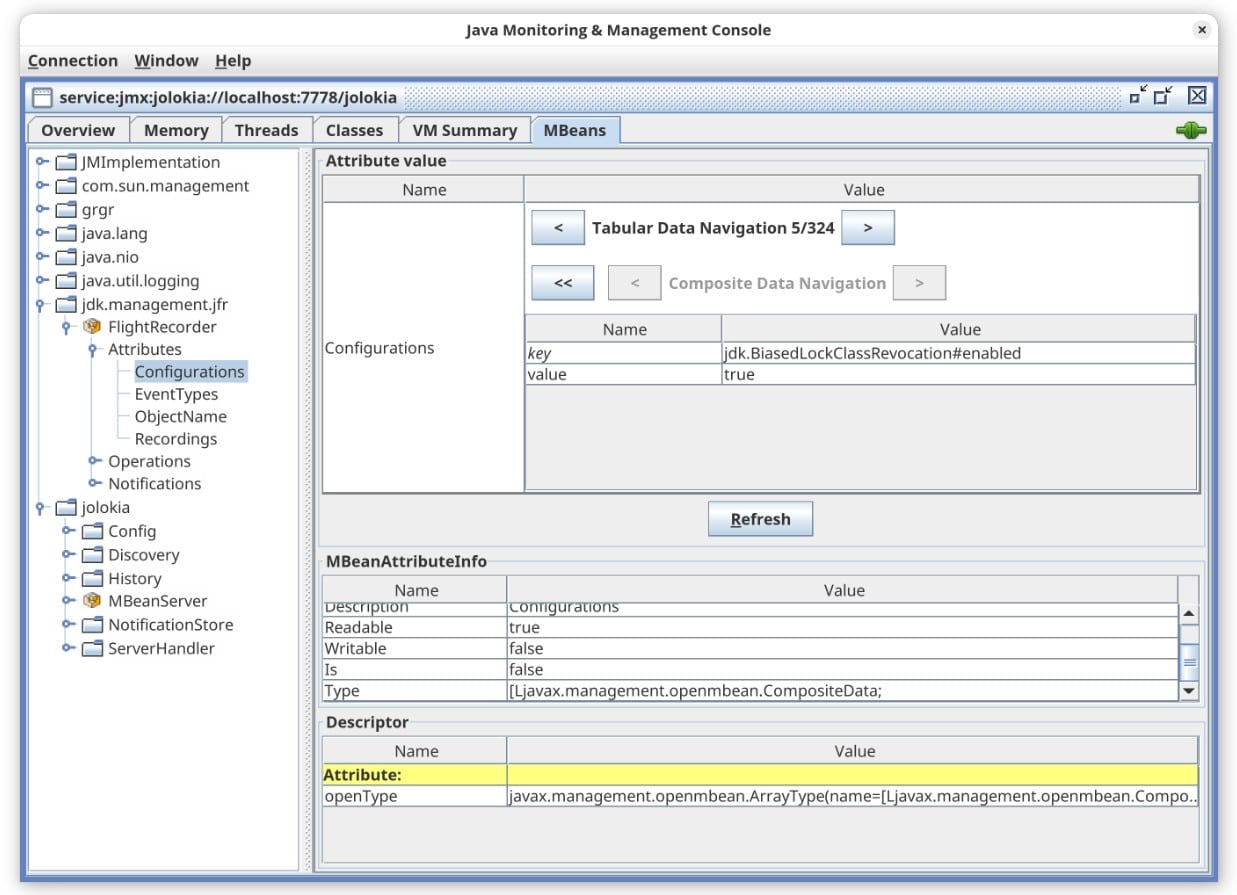The image size is (1237, 895).
Task: Close the jolokia connection frame
Action: tap(1197, 96)
